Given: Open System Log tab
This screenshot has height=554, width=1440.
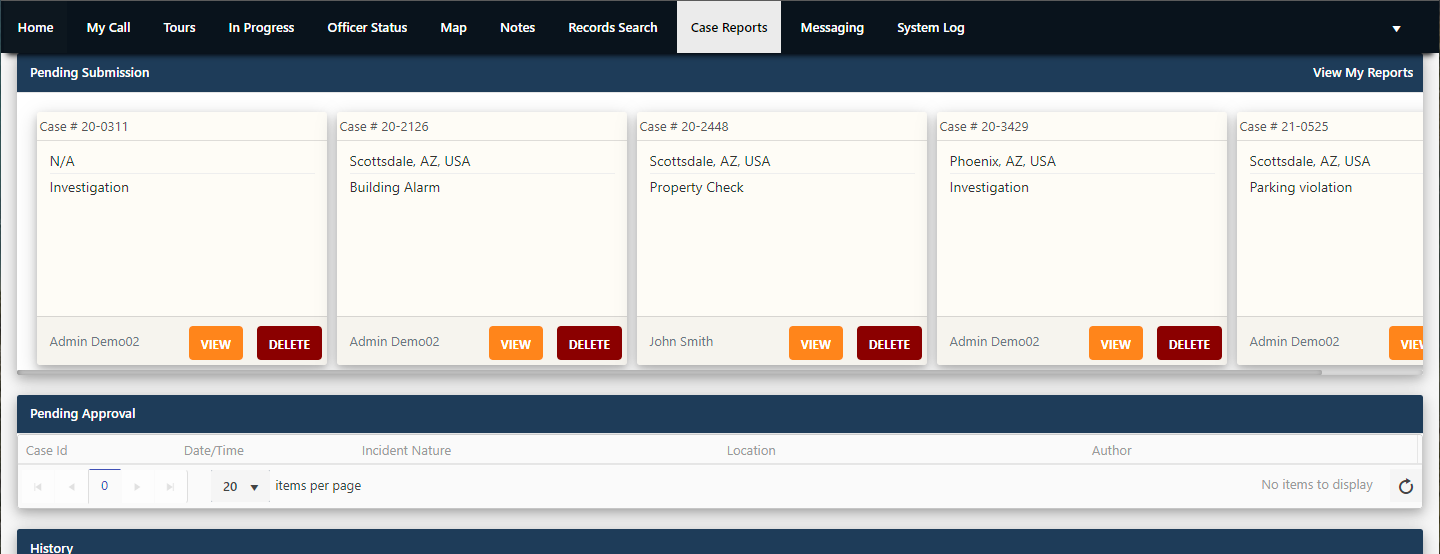Looking at the screenshot, I should (x=930, y=27).
